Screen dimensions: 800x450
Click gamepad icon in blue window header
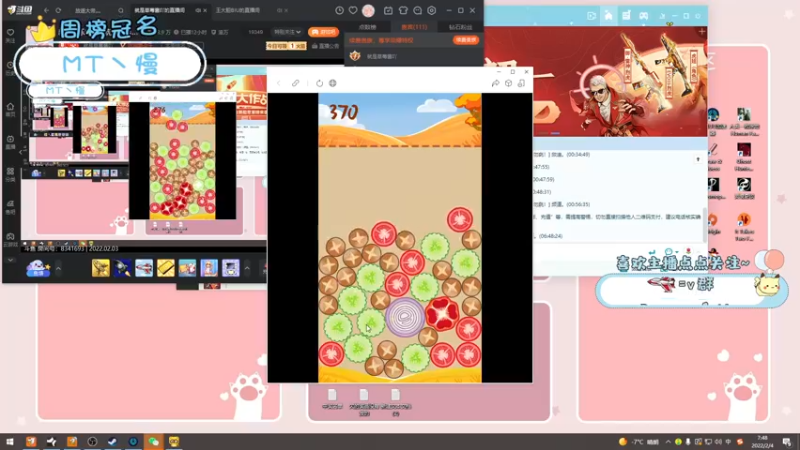point(643,16)
